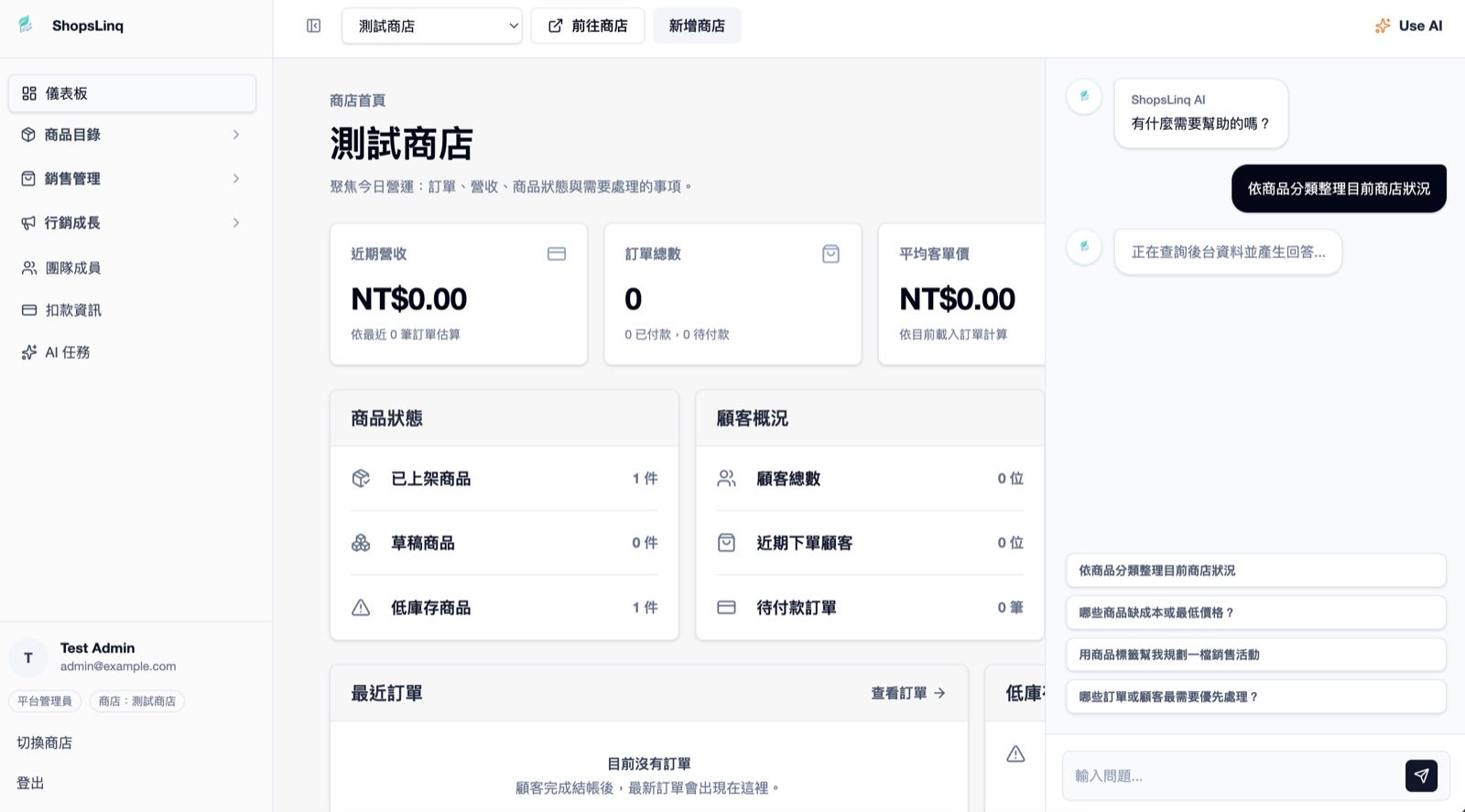1465x812 pixels.
Task: Click the ShopsLinq leaf logo icon
Action: point(26,25)
